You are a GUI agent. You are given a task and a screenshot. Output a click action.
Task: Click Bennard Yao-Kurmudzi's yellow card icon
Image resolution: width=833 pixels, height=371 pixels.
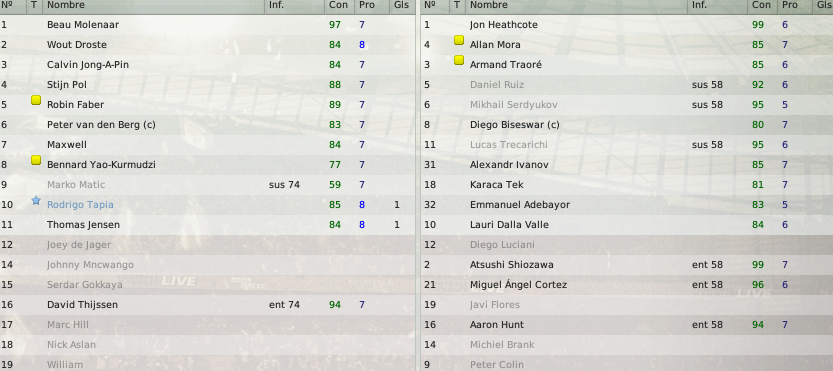(x=36, y=159)
